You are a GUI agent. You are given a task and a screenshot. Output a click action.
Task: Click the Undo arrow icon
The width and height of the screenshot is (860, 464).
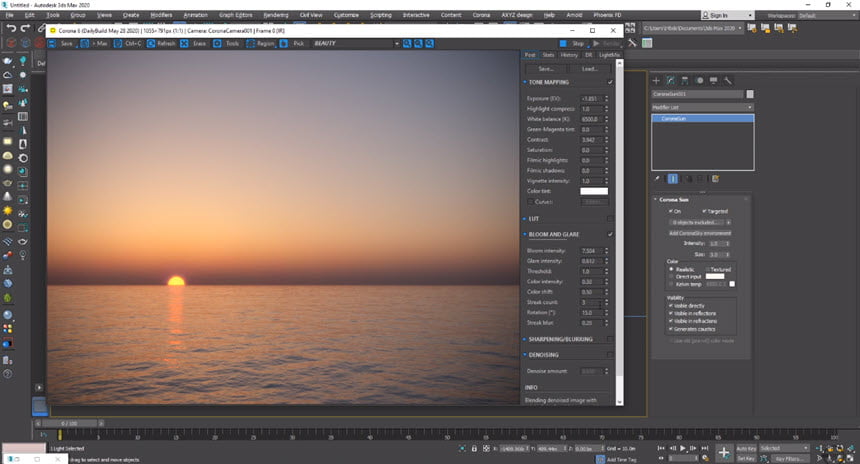[x=10, y=28]
